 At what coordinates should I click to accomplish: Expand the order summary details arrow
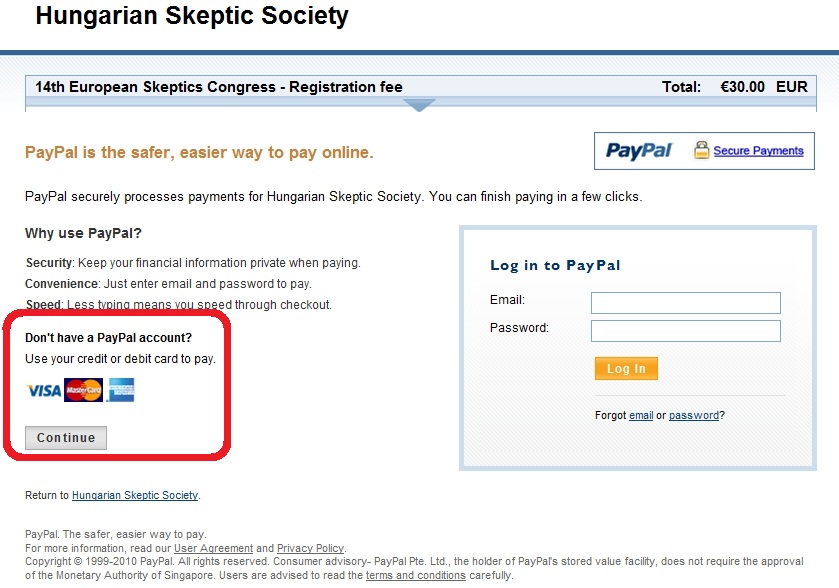[x=420, y=105]
